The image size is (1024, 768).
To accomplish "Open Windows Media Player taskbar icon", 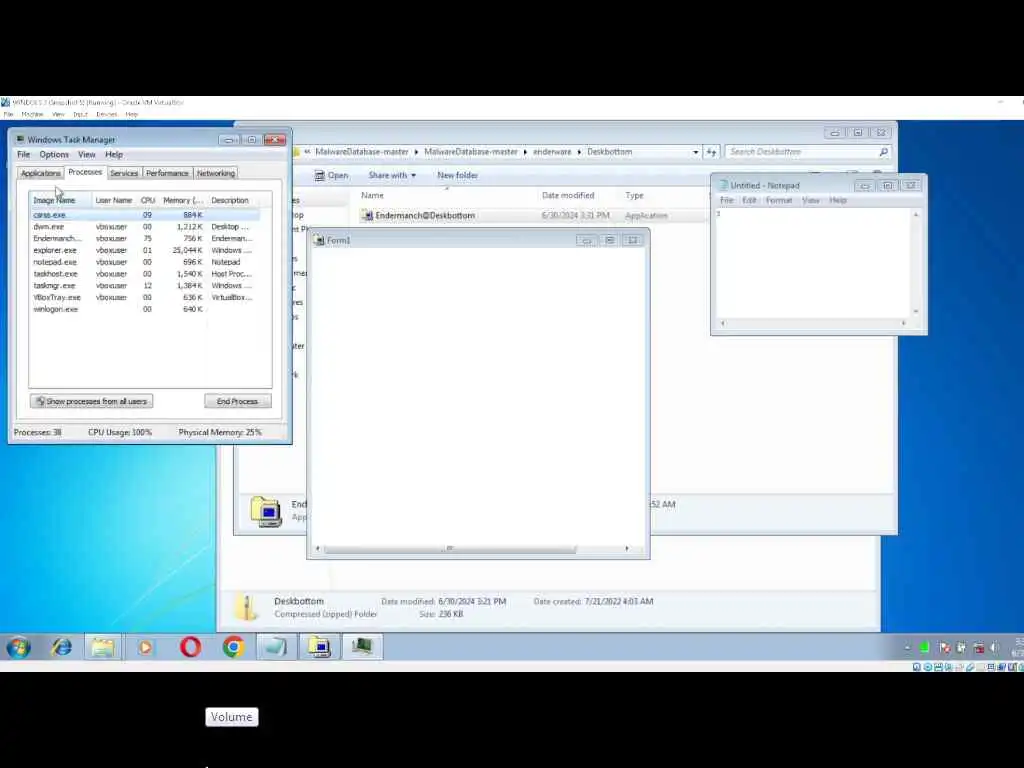I will pos(146,647).
